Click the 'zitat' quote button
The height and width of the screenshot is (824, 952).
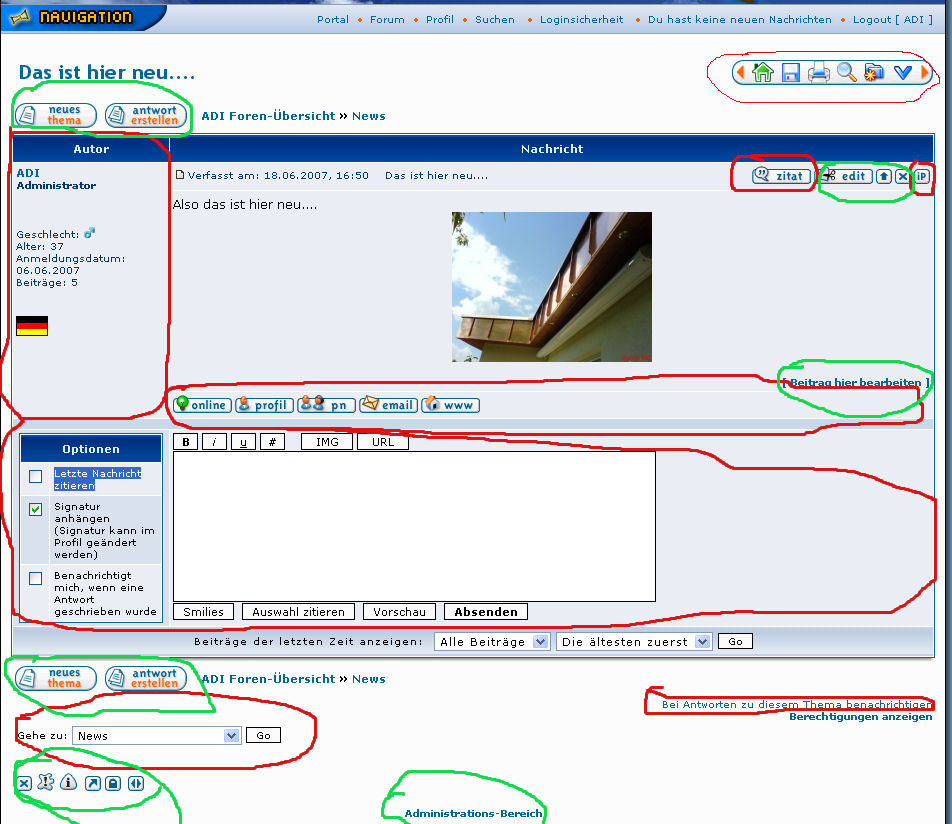click(782, 176)
